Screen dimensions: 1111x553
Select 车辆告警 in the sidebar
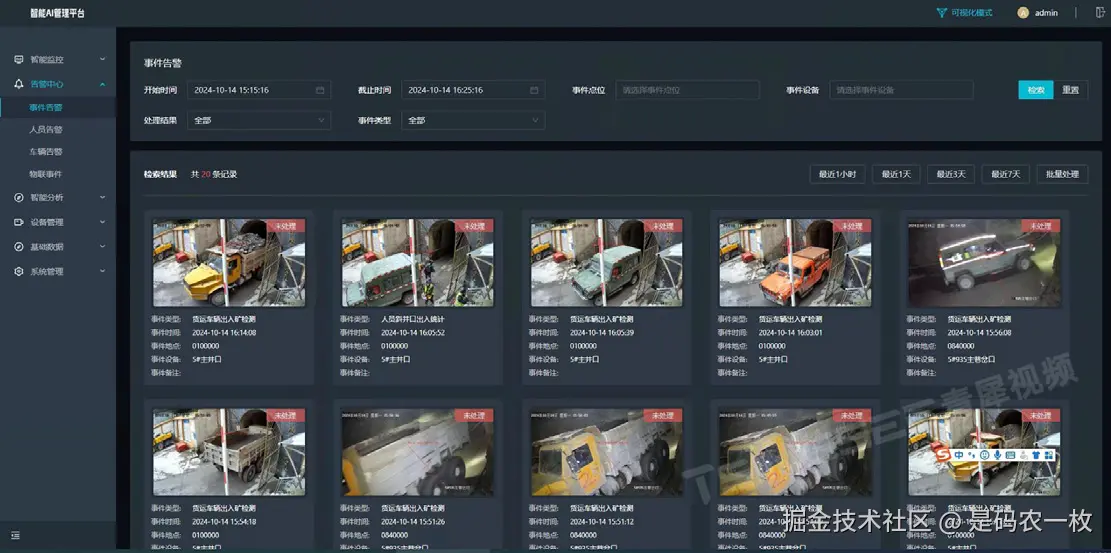coord(46,152)
